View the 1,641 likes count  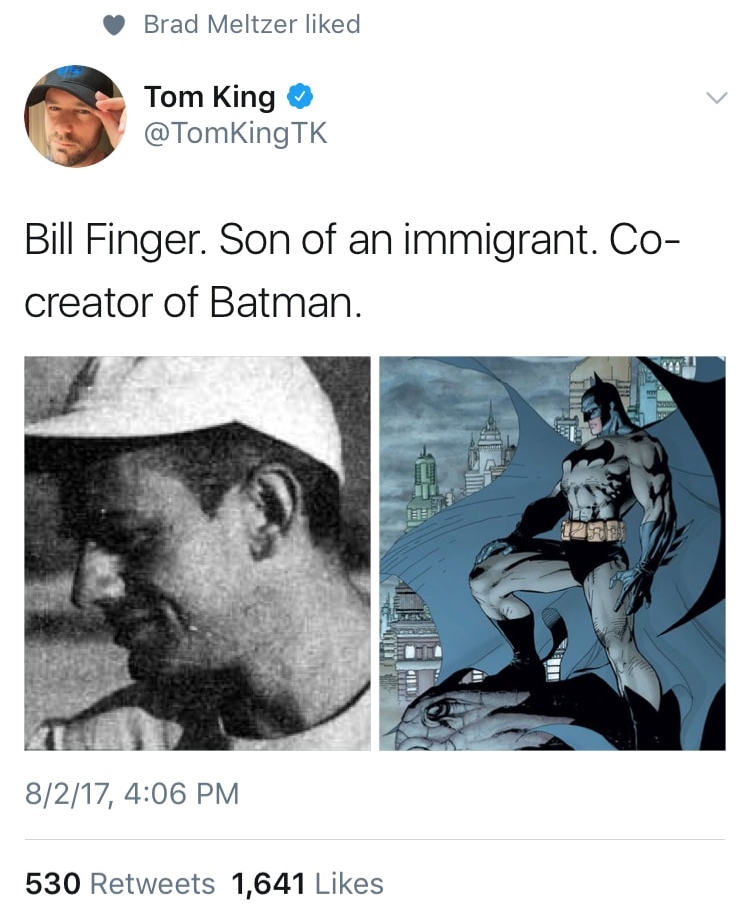(267, 883)
